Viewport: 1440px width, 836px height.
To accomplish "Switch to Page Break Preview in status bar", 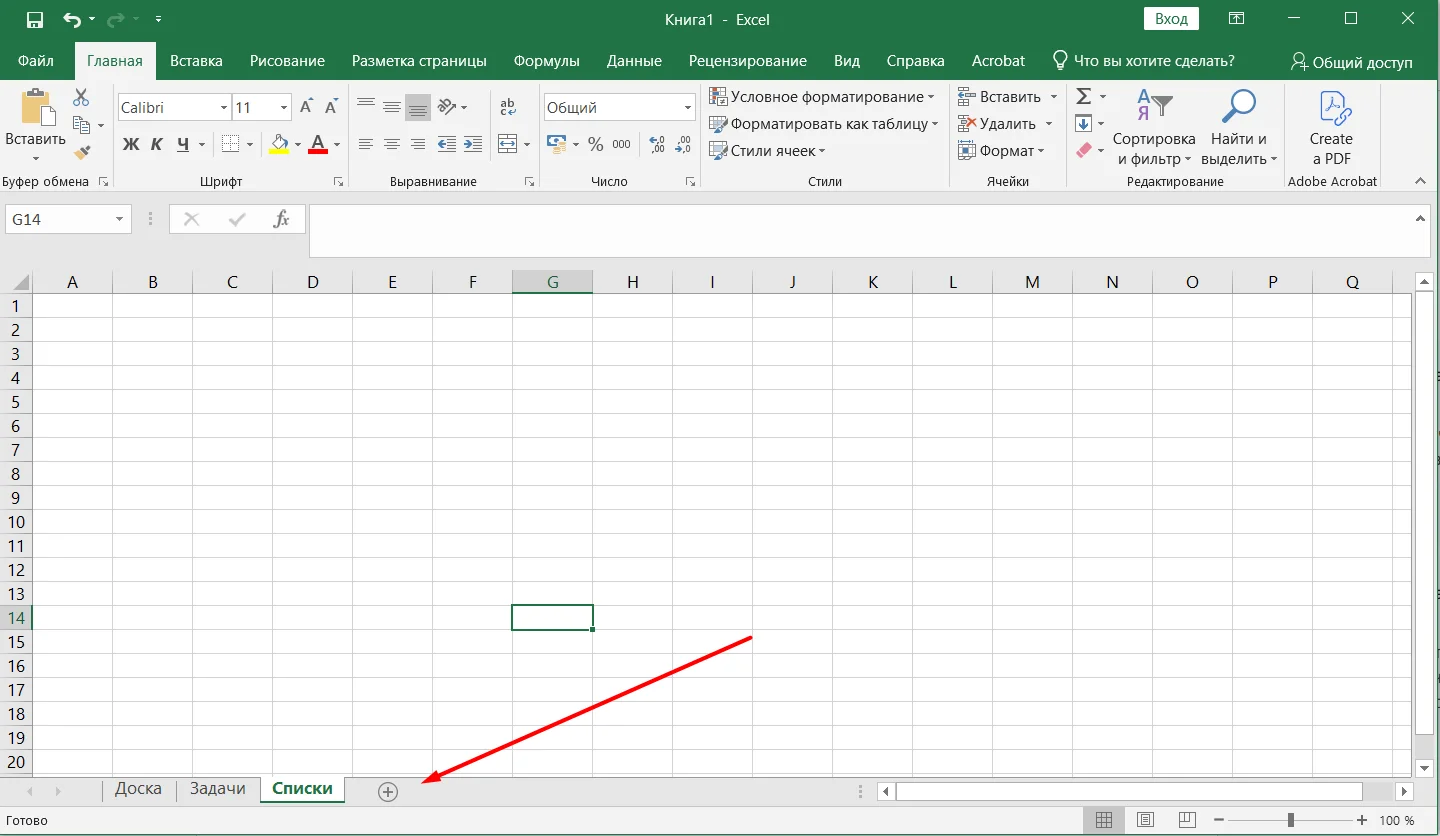I will pos(1189,821).
